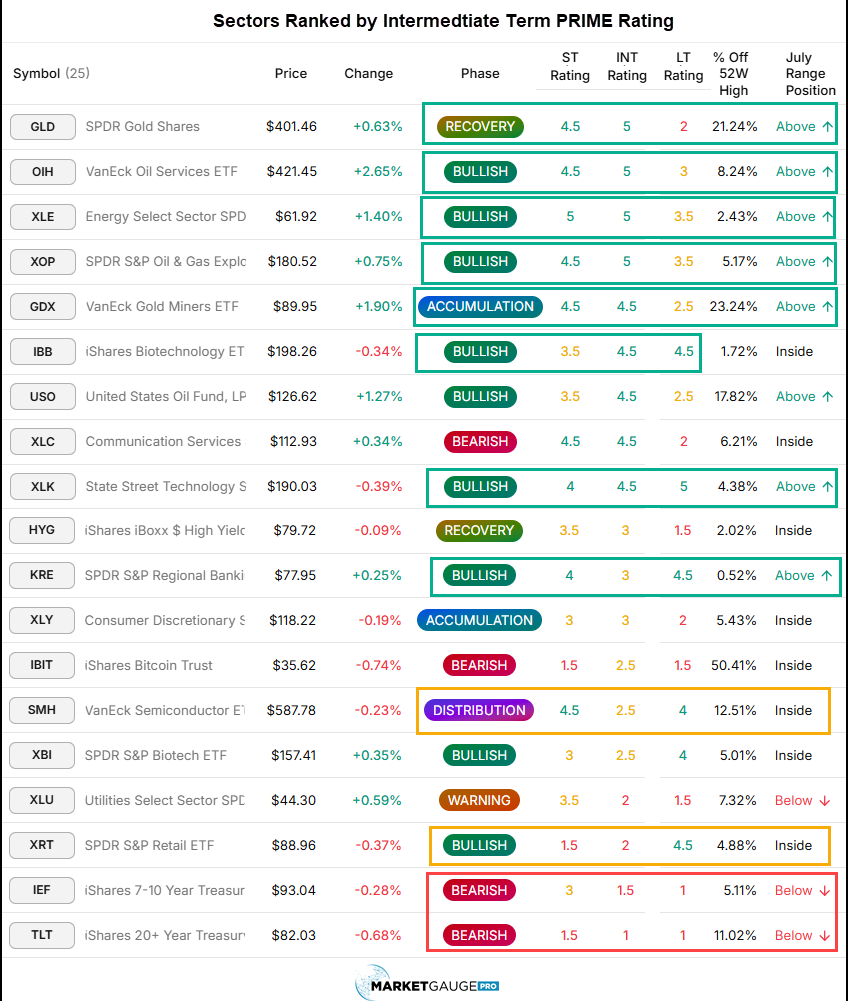Open the XLK symbol button
This screenshot has height=1001, width=848.
43,486
